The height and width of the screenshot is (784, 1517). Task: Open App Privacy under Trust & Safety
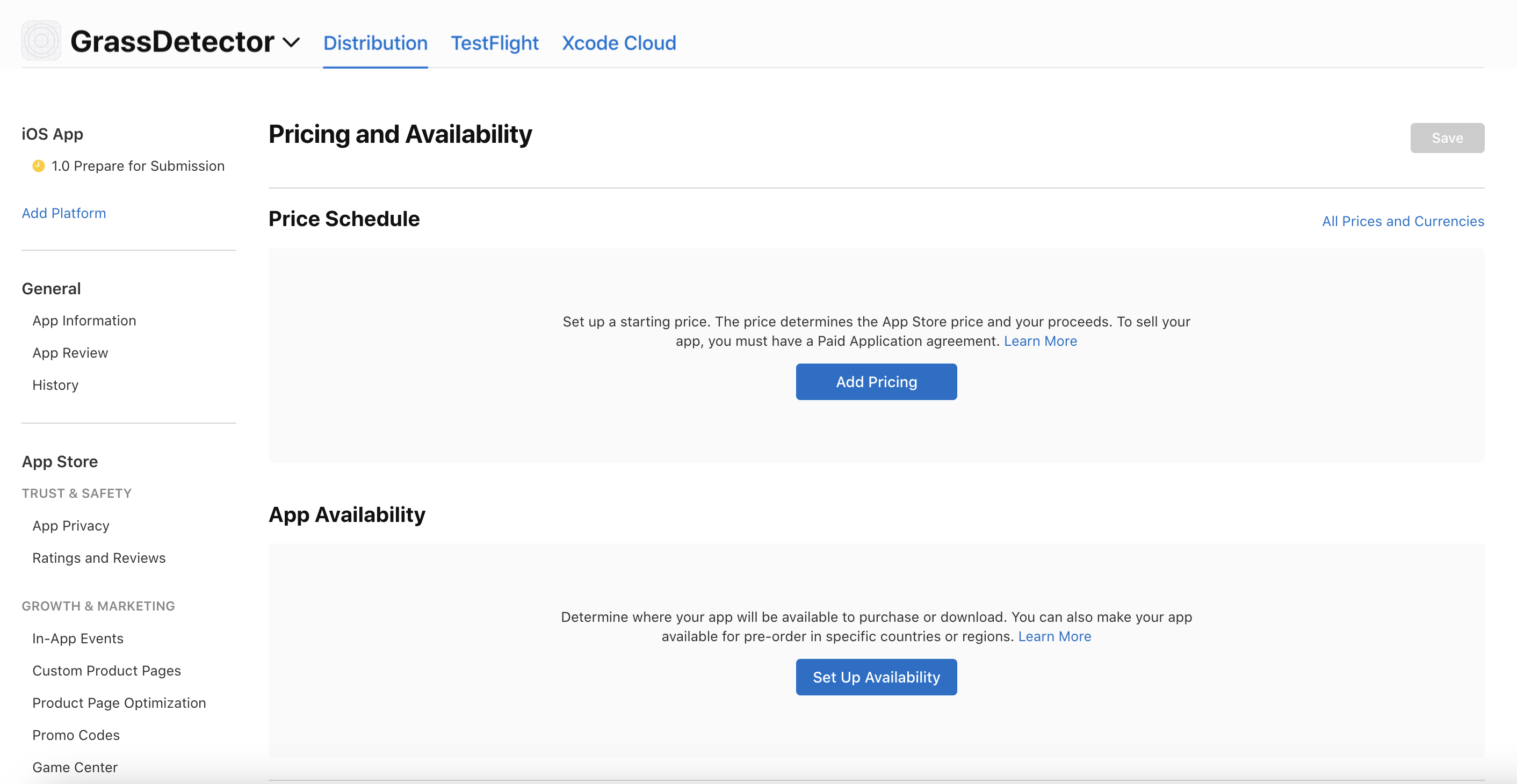[x=71, y=526]
